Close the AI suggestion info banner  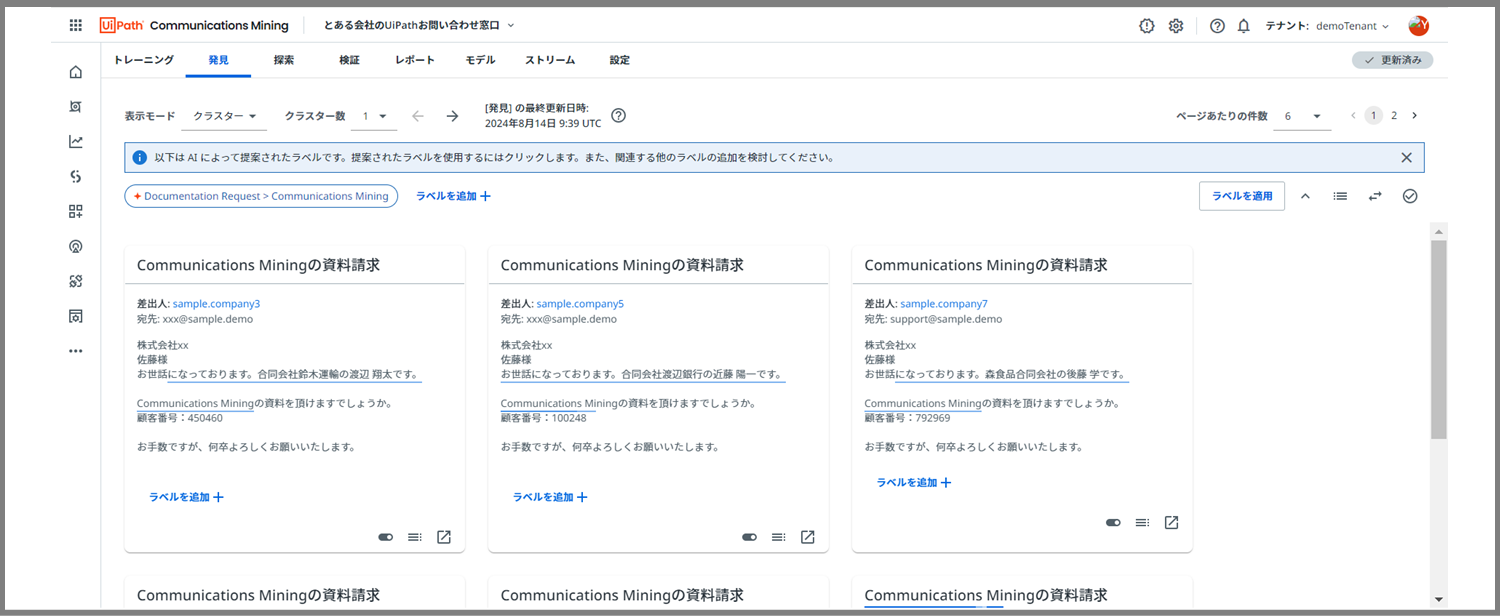pos(1406,157)
